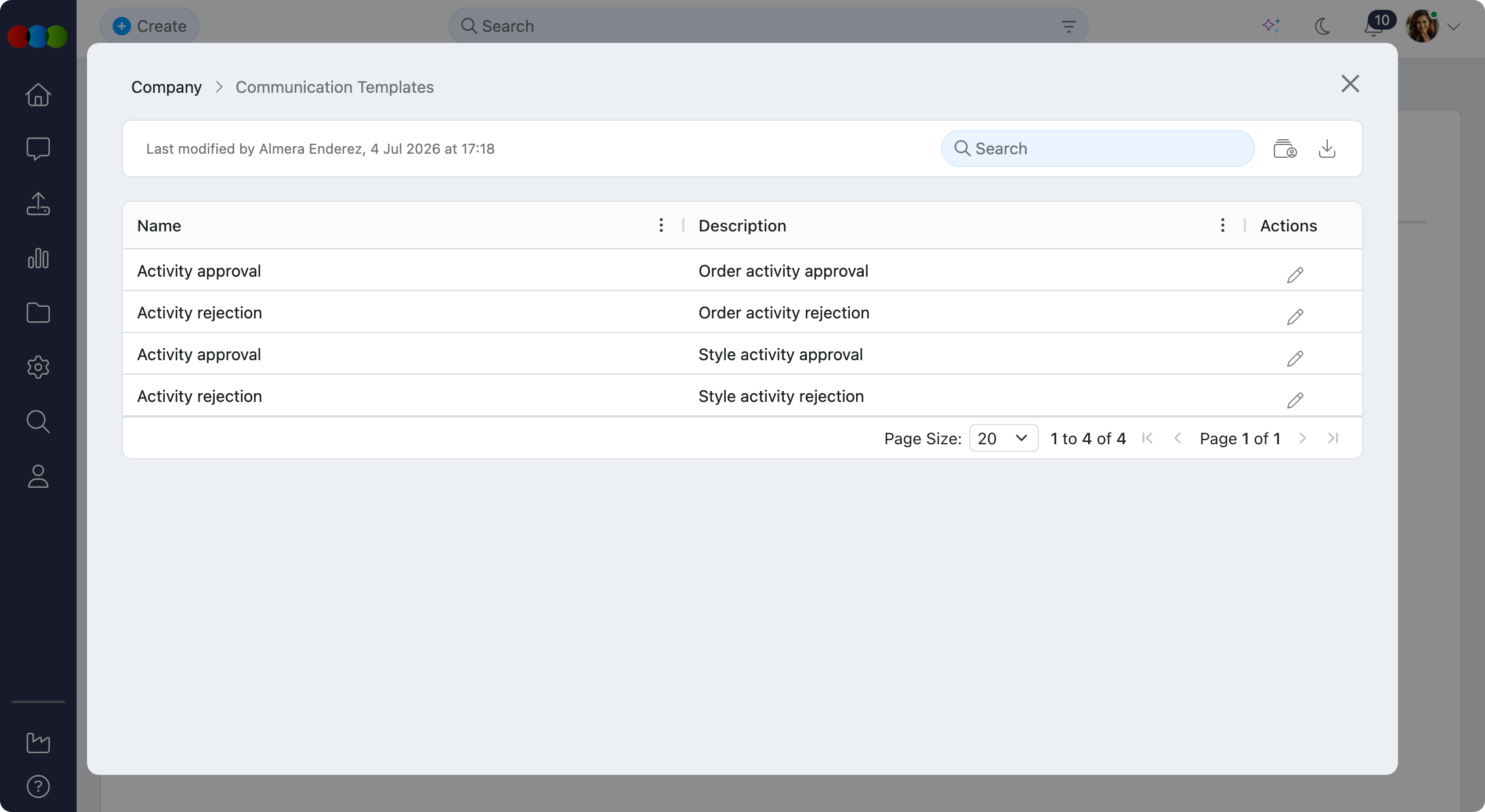This screenshot has width=1485, height=812.
Task: Open the Name column options menu
Action: tap(661, 225)
